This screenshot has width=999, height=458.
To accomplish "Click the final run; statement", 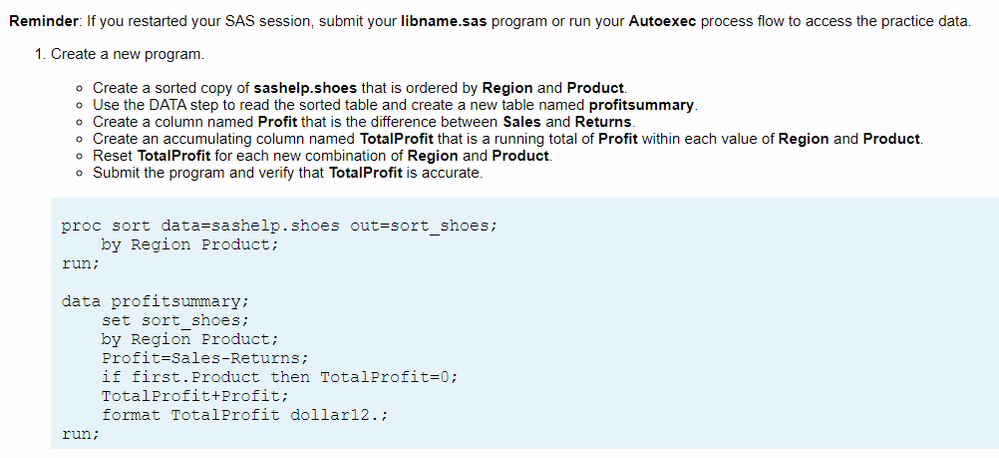I will pyautogui.click(x=81, y=434).
